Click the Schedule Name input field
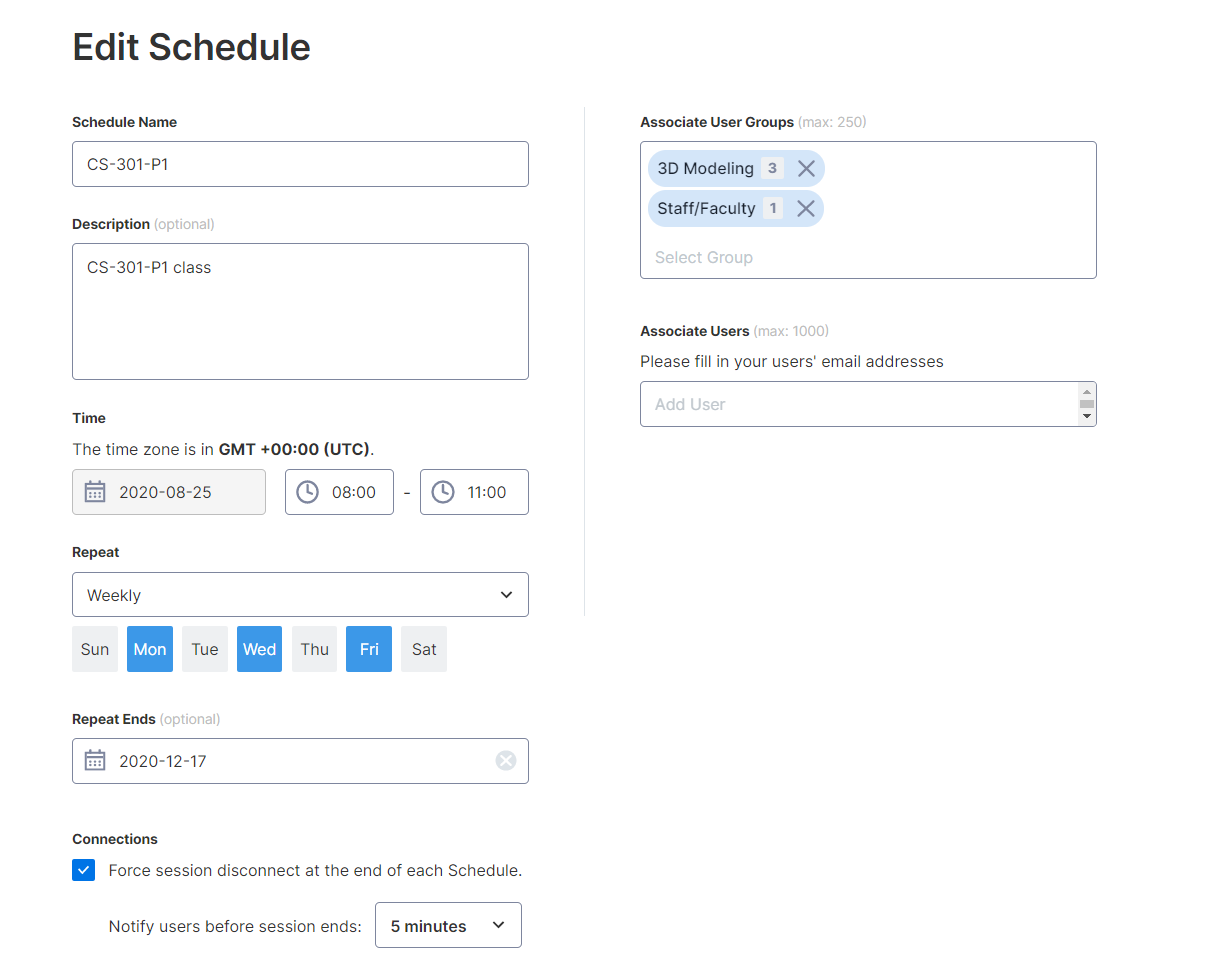The width and height of the screenshot is (1218, 974). tap(300, 164)
